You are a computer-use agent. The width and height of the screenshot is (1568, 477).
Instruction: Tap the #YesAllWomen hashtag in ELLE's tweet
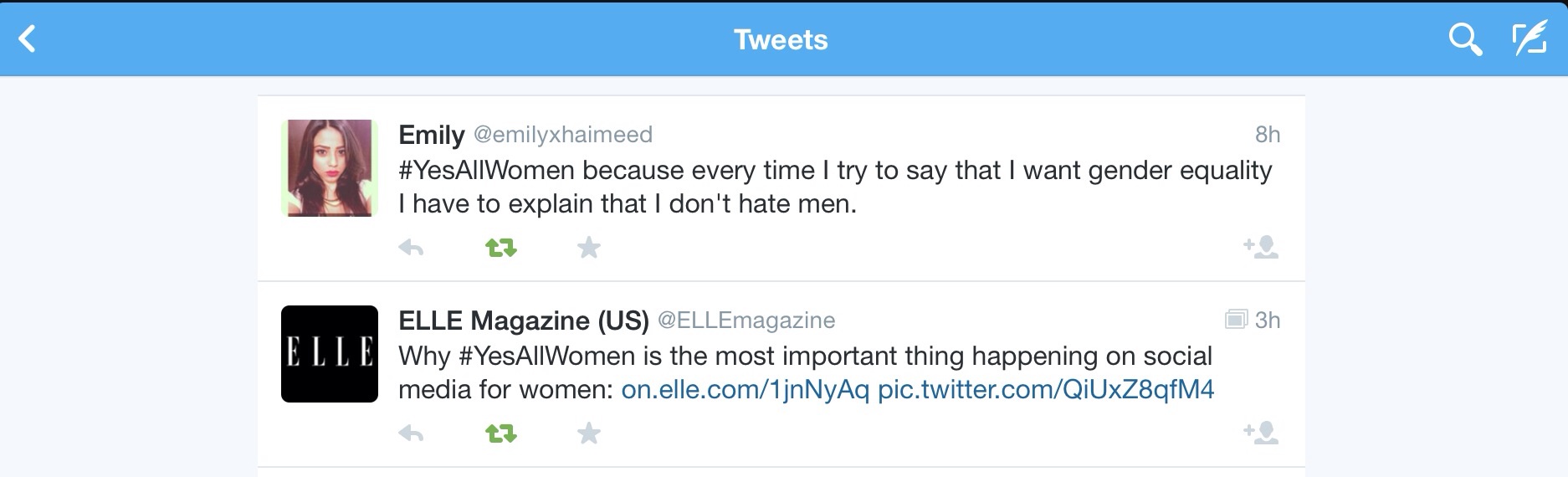(546, 356)
